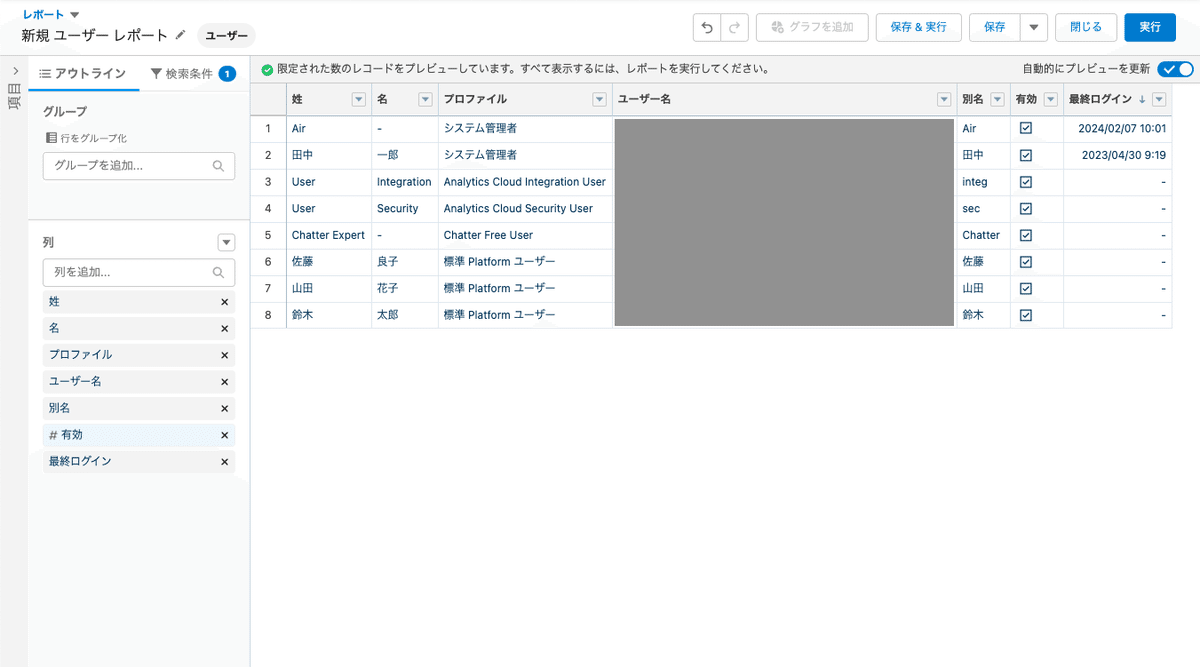Image resolution: width=1200 pixels, height=667 pixels.
Task: Select the 最終ログイン column item in outline
Action: tap(139, 462)
